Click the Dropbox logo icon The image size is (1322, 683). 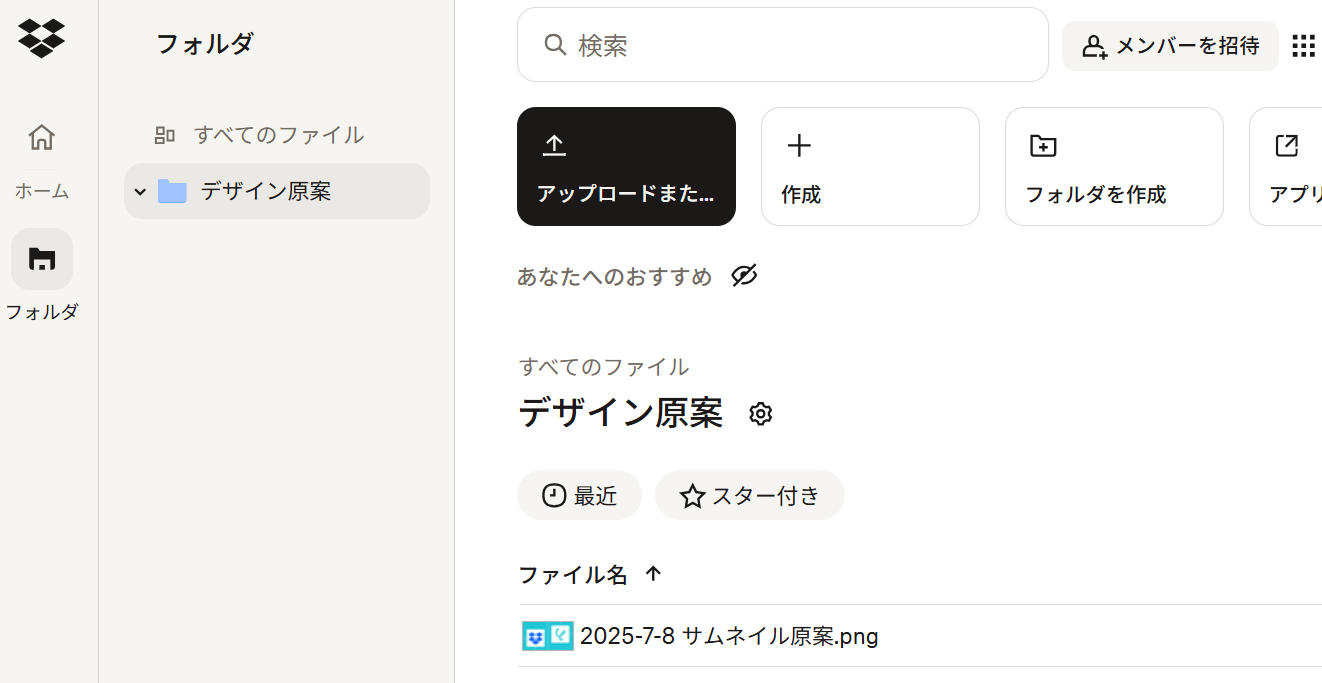tap(41, 39)
